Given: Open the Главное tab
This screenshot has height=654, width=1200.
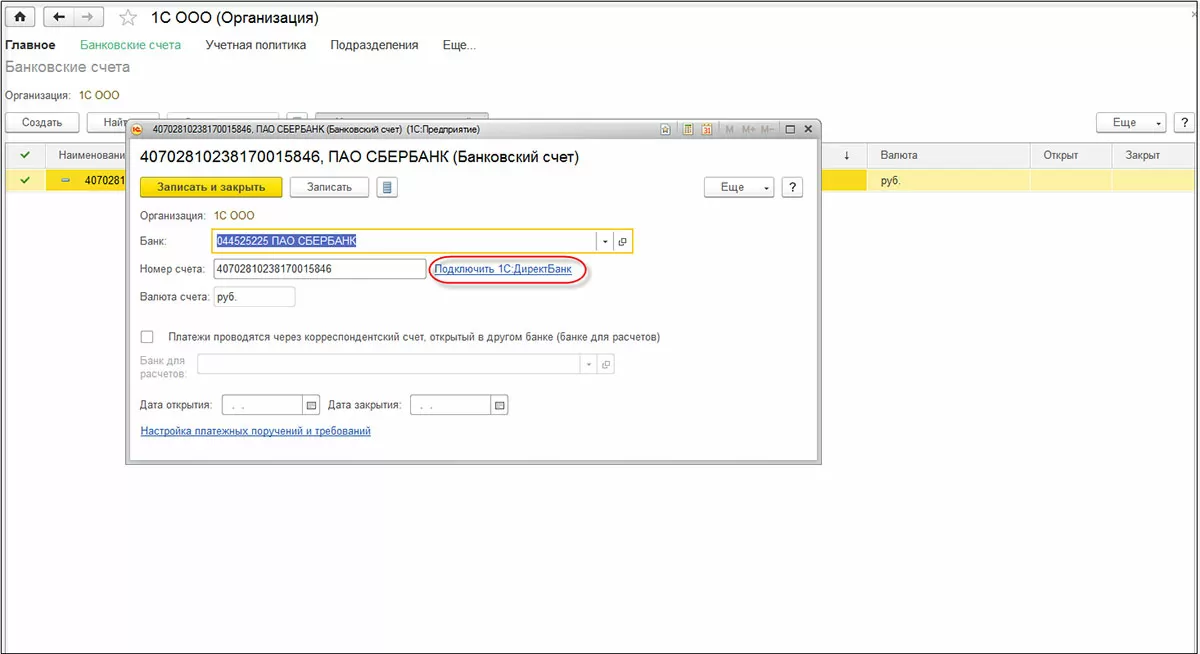Looking at the screenshot, I should coord(30,45).
